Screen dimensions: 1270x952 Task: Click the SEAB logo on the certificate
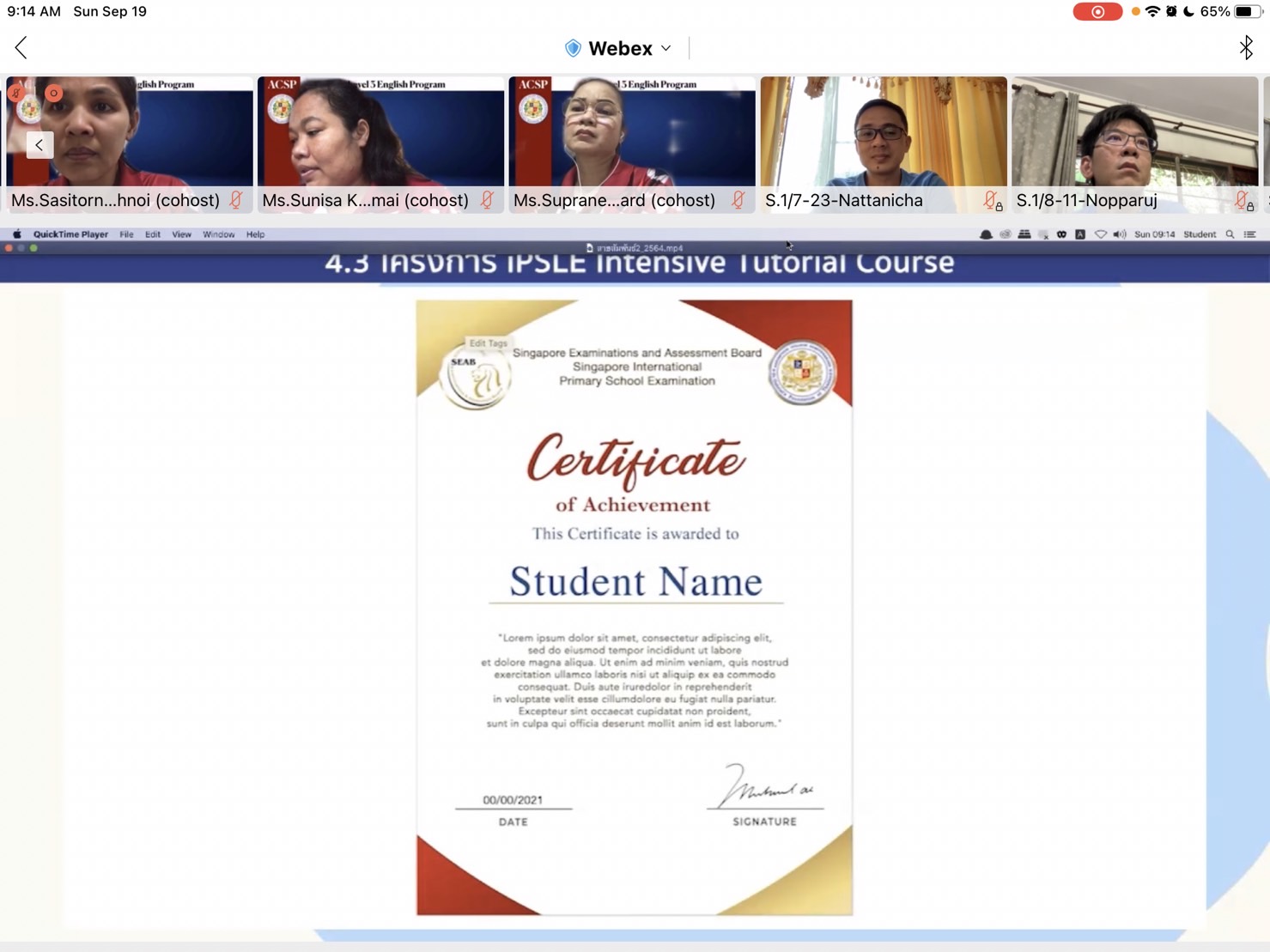(477, 376)
